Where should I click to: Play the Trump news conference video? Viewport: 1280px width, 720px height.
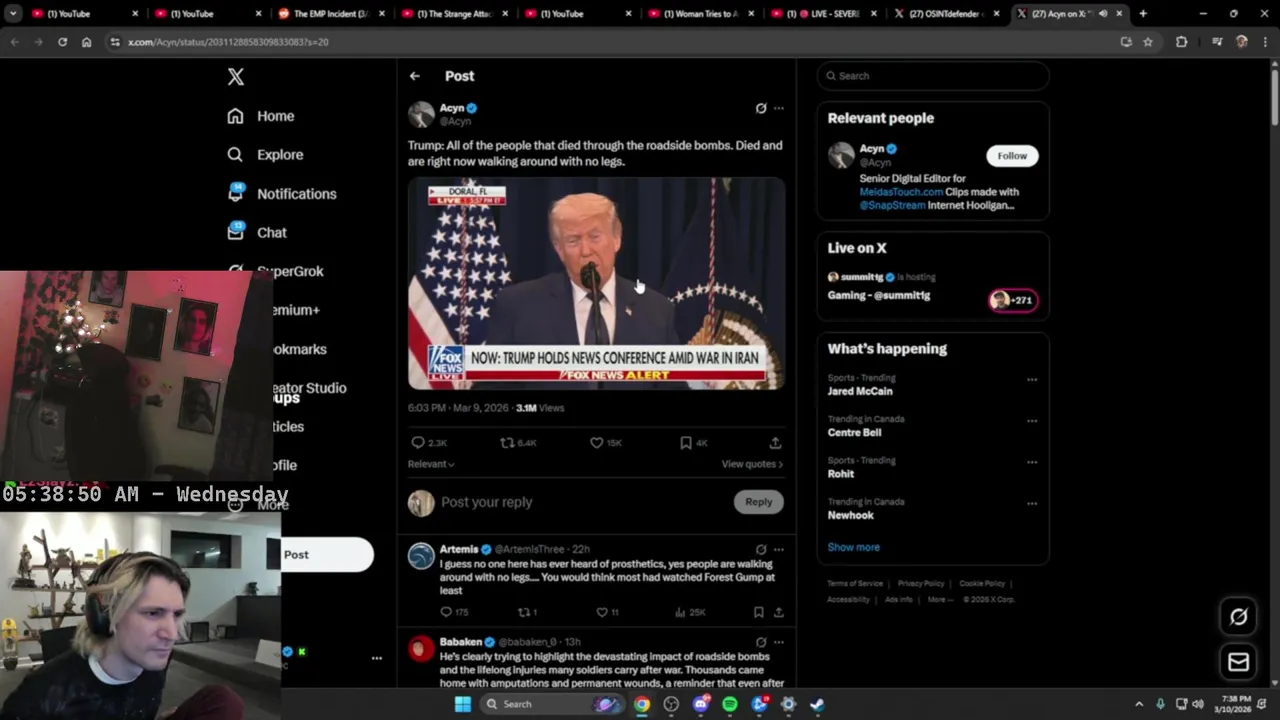(596, 283)
